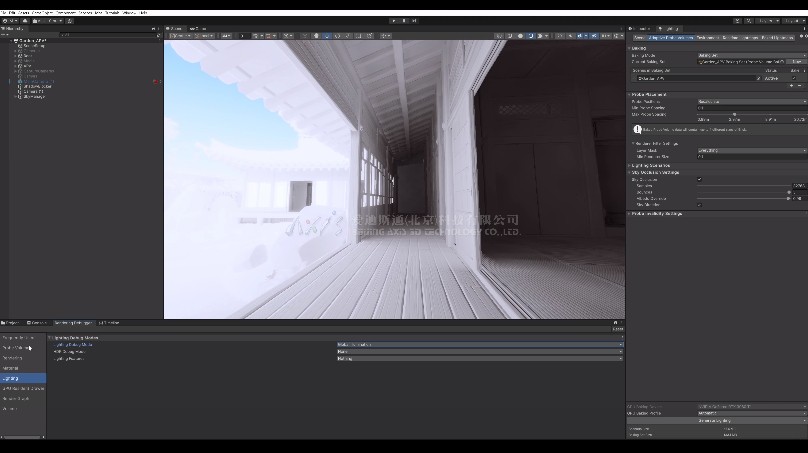
Task: Click the Step frame button
Action: tap(413, 20)
